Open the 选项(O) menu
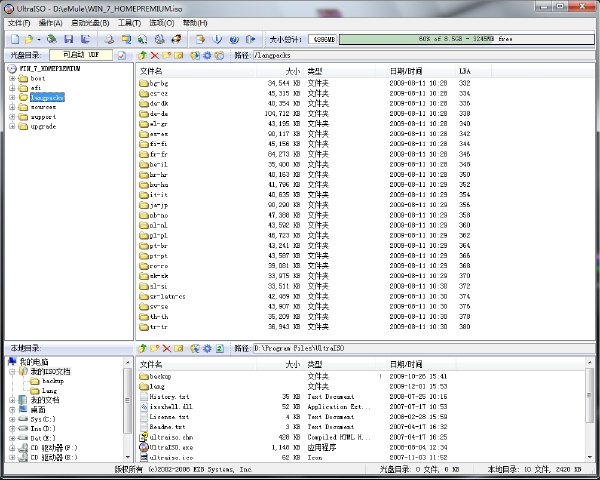The width and height of the screenshot is (600, 480). [x=161, y=23]
